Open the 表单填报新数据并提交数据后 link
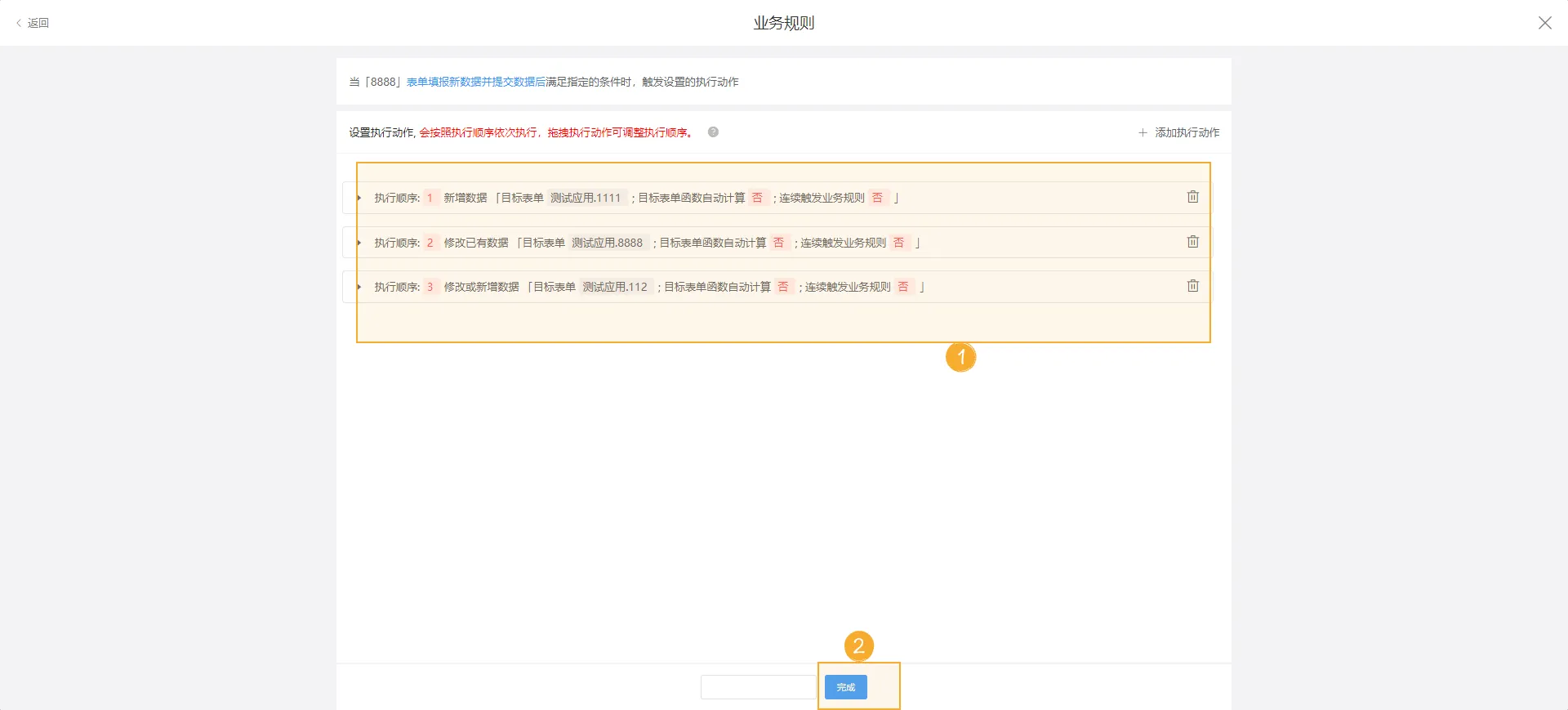Viewport: 1568px width, 710px height. tap(475, 82)
